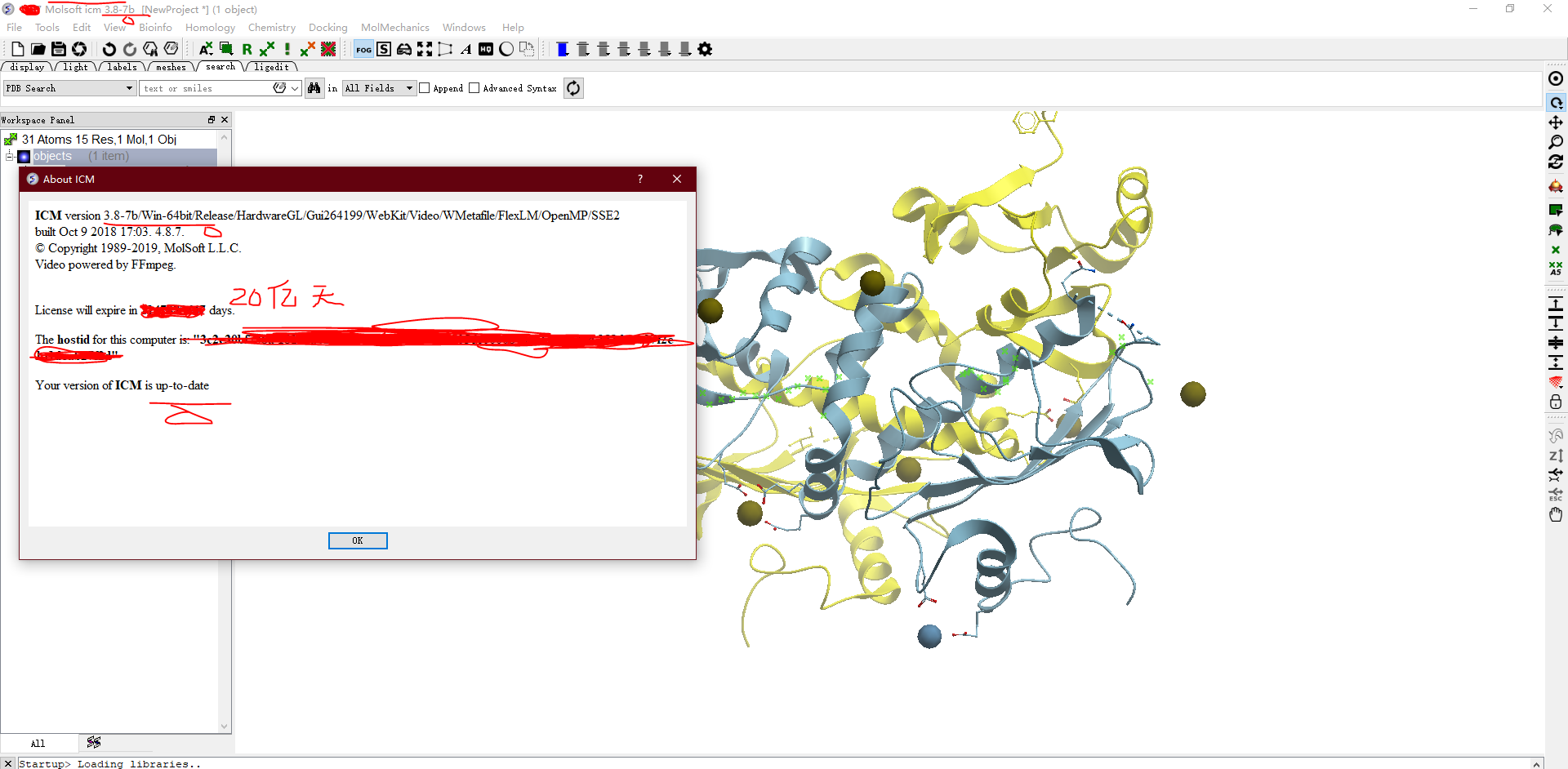Enable the Append checkbox

point(425,88)
